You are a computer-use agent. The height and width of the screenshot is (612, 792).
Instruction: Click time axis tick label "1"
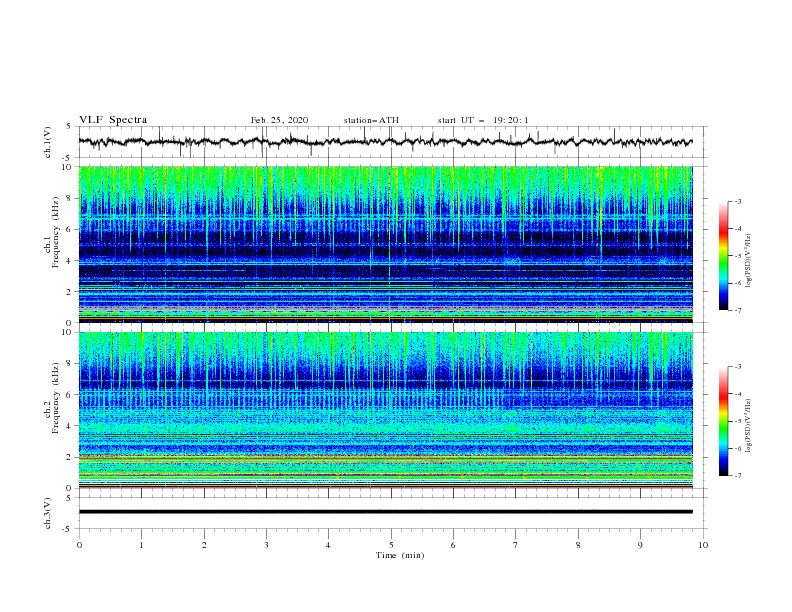[141, 545]
